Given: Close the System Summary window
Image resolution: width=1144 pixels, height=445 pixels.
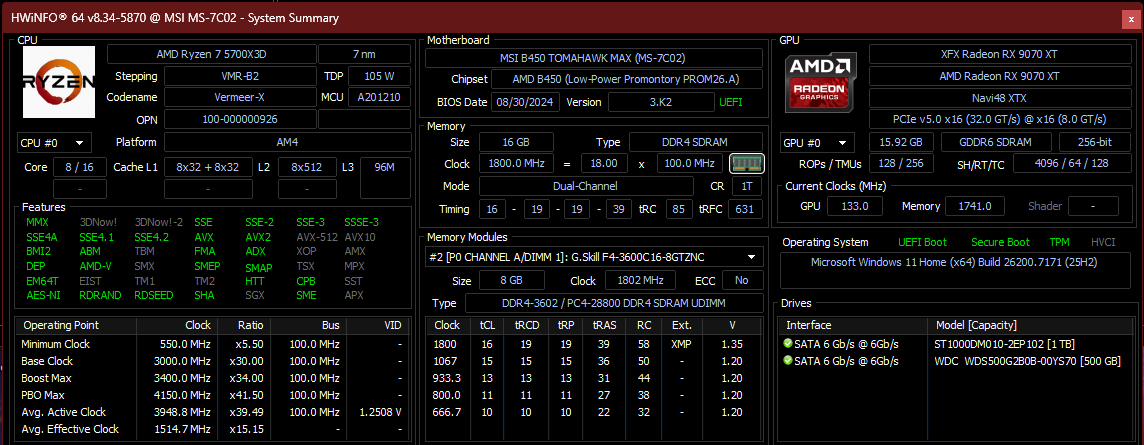Looking at the screenshot, I should tap(1132, 19).
